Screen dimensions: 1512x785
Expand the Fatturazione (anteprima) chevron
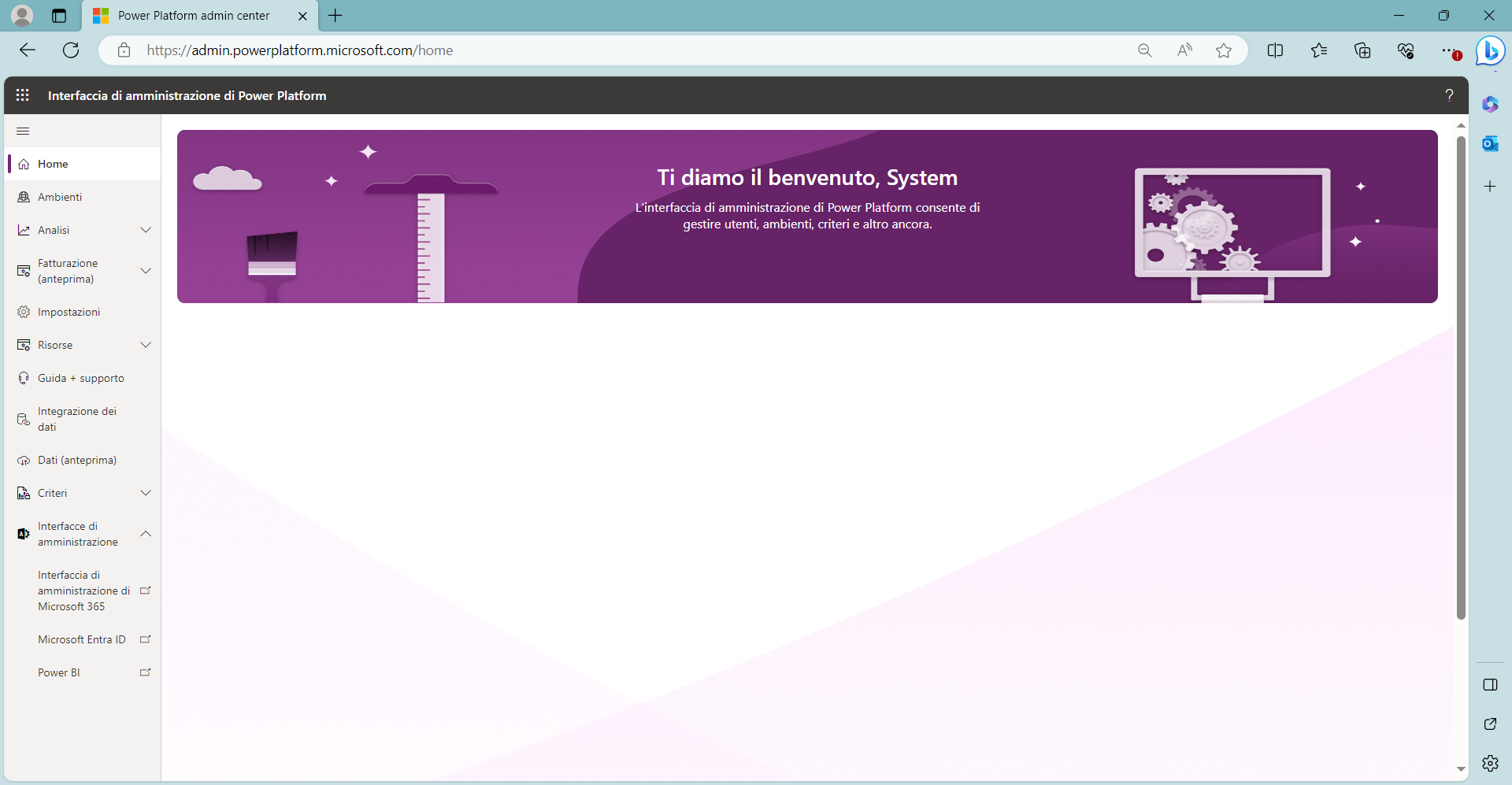(146, 272)
